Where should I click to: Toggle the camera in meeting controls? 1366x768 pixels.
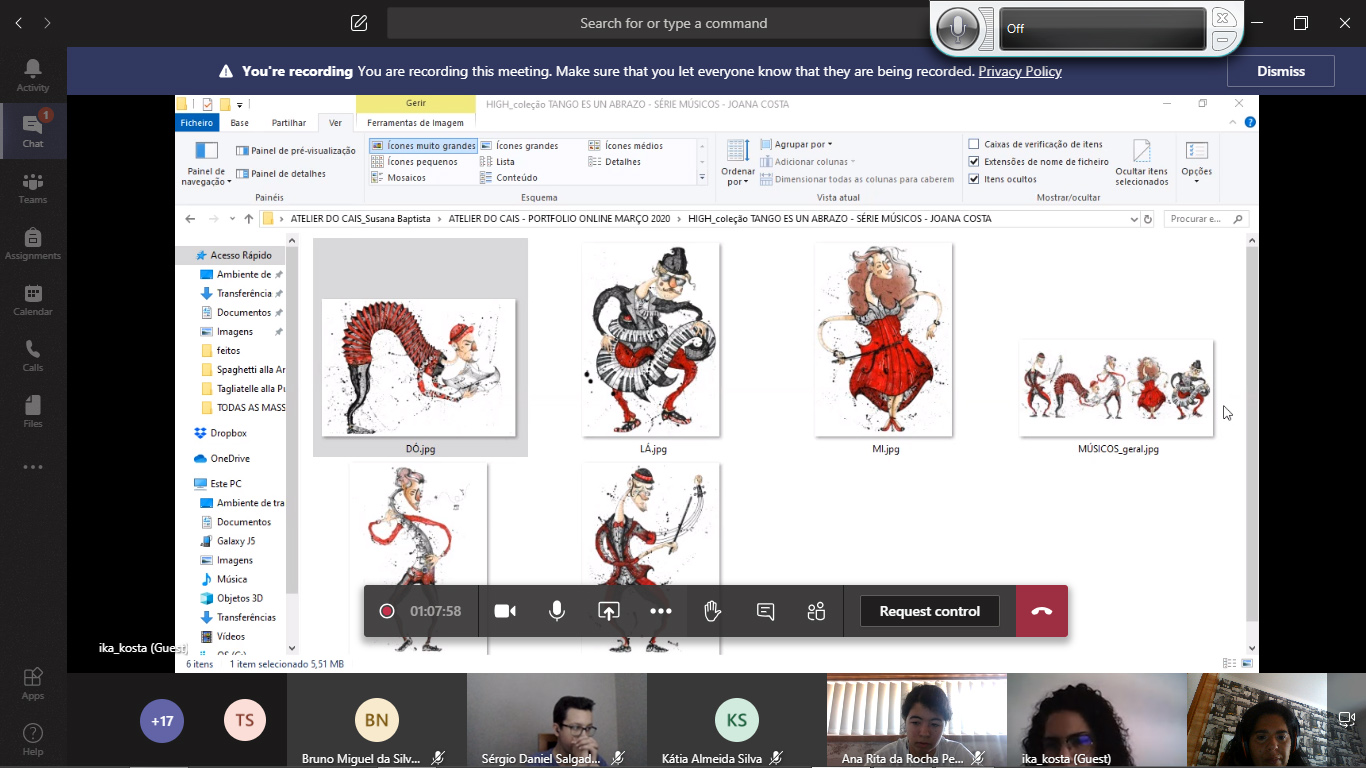tap(505, 611)
